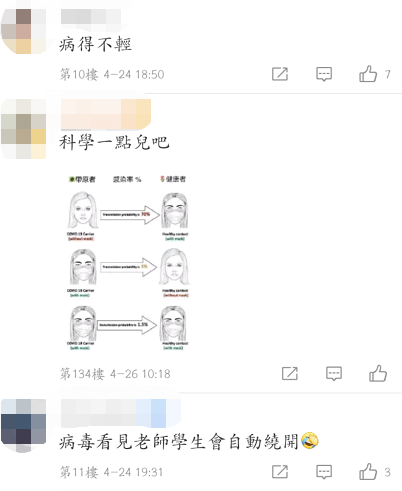The image size is (402, 491).
Task: Select the comment text 病得不輕
Action: 95,44
